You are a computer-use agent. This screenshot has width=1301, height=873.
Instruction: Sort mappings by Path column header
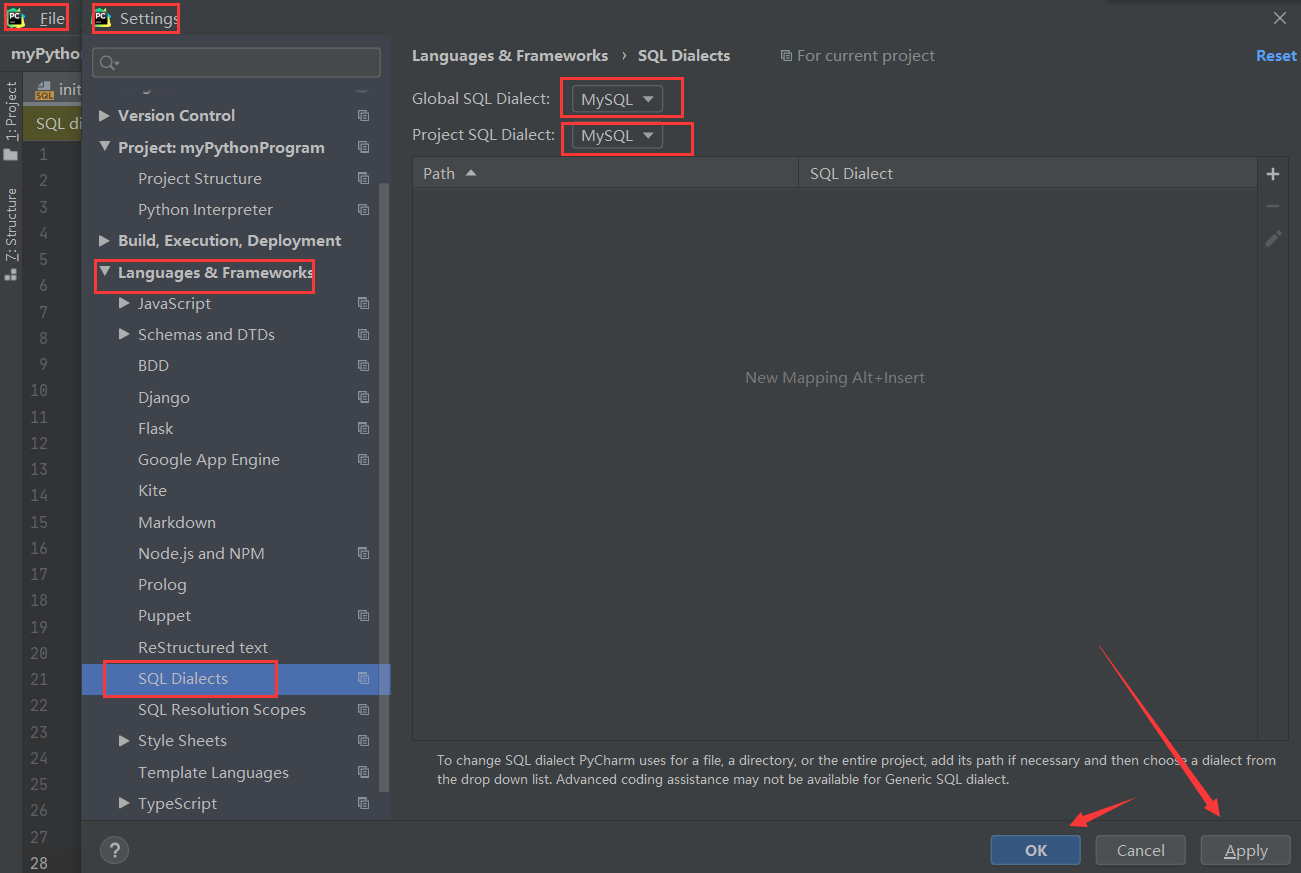coord(605,173)
